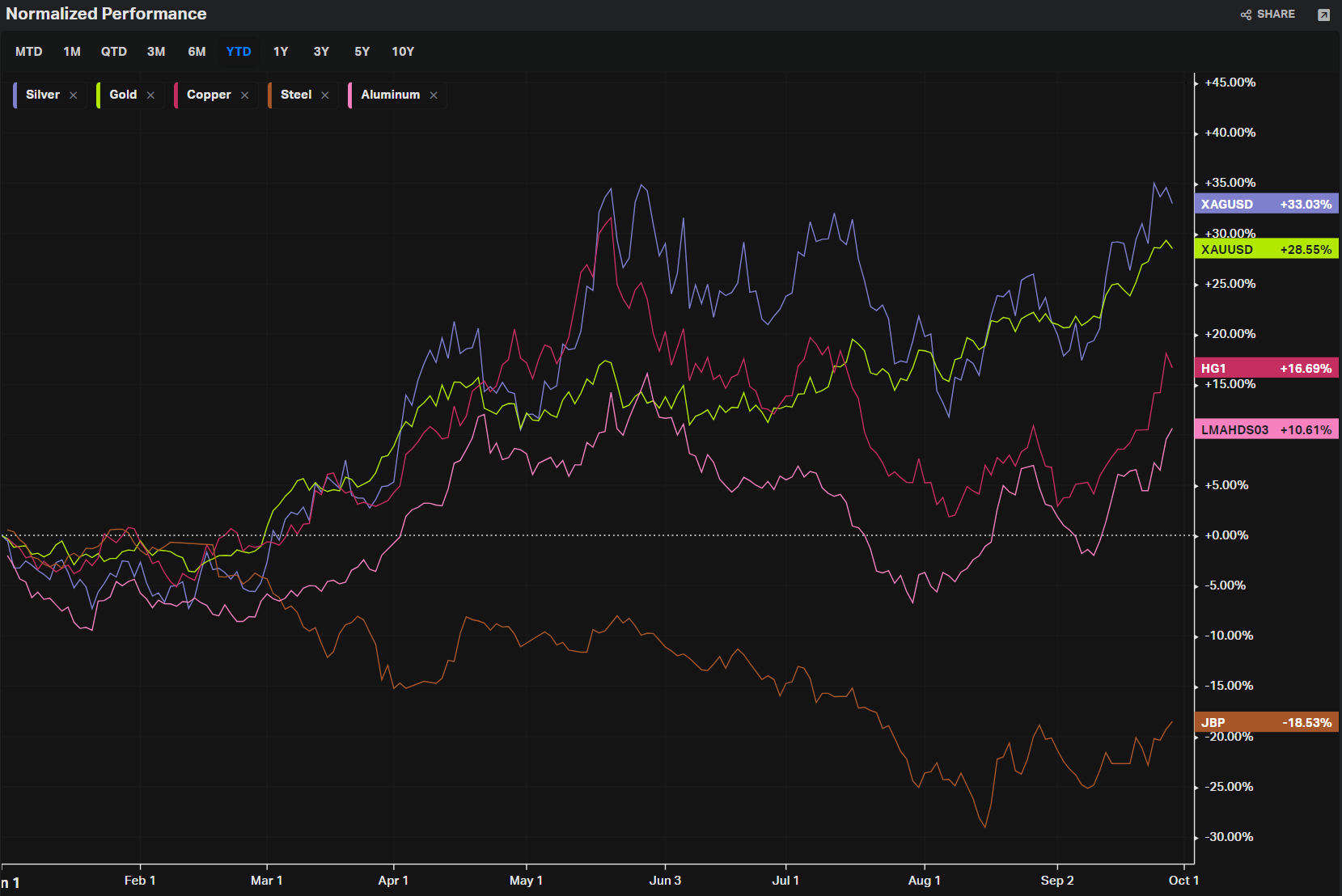Click the LMAHDS03 +10.61% price tag
1342x896 pixels.
coord(1266,429)
